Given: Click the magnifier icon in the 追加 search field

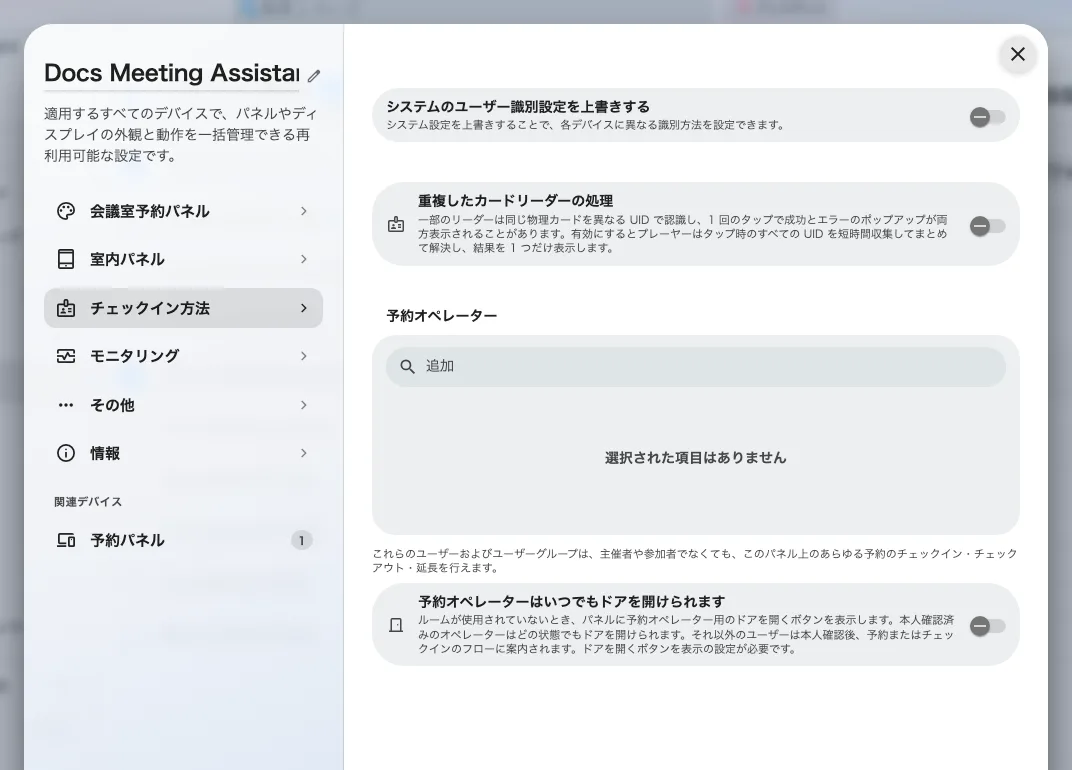Looking at the screenshot, I should [407, 367].
